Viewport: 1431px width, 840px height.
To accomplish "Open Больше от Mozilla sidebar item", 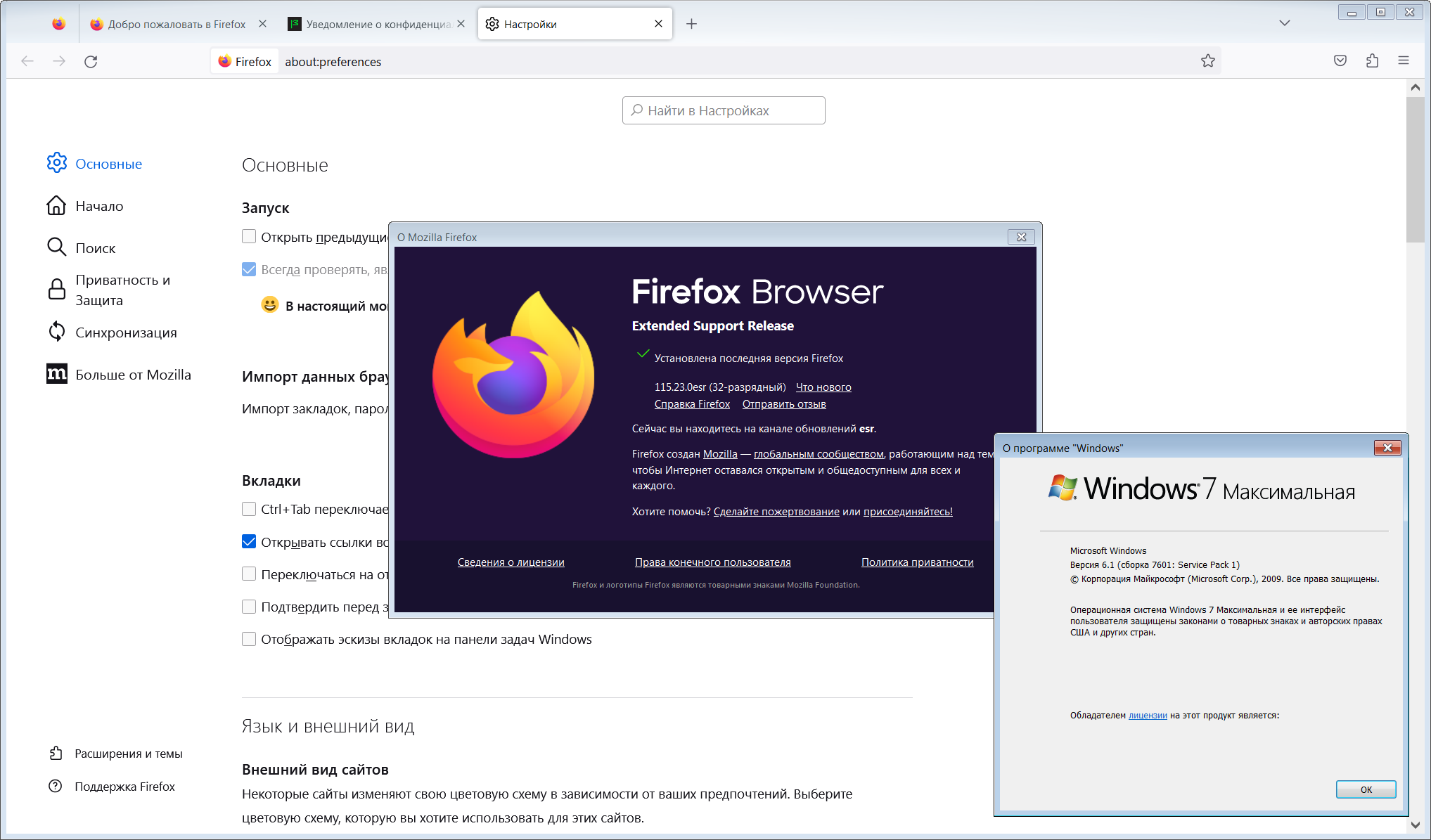I will pyautogui.click(x=133, y=375).
